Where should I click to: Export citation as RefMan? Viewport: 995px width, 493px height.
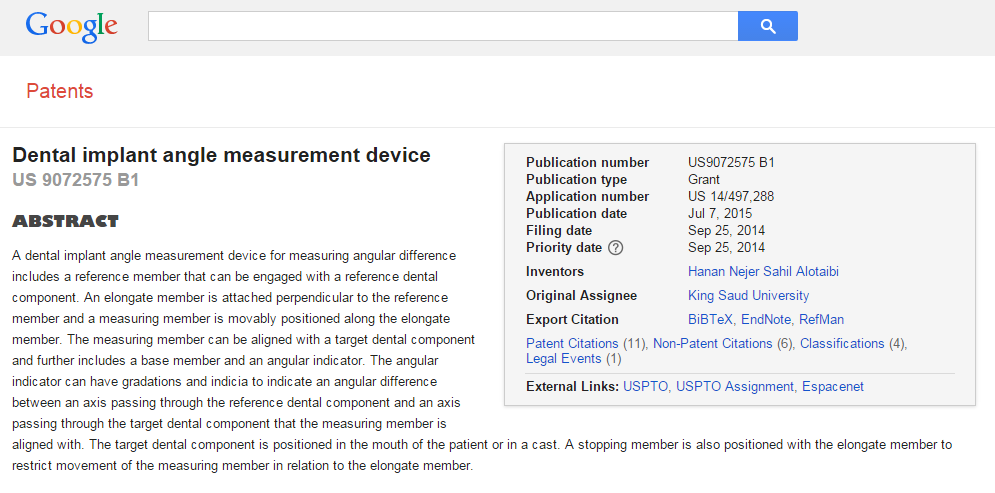(x=821, y=320)
